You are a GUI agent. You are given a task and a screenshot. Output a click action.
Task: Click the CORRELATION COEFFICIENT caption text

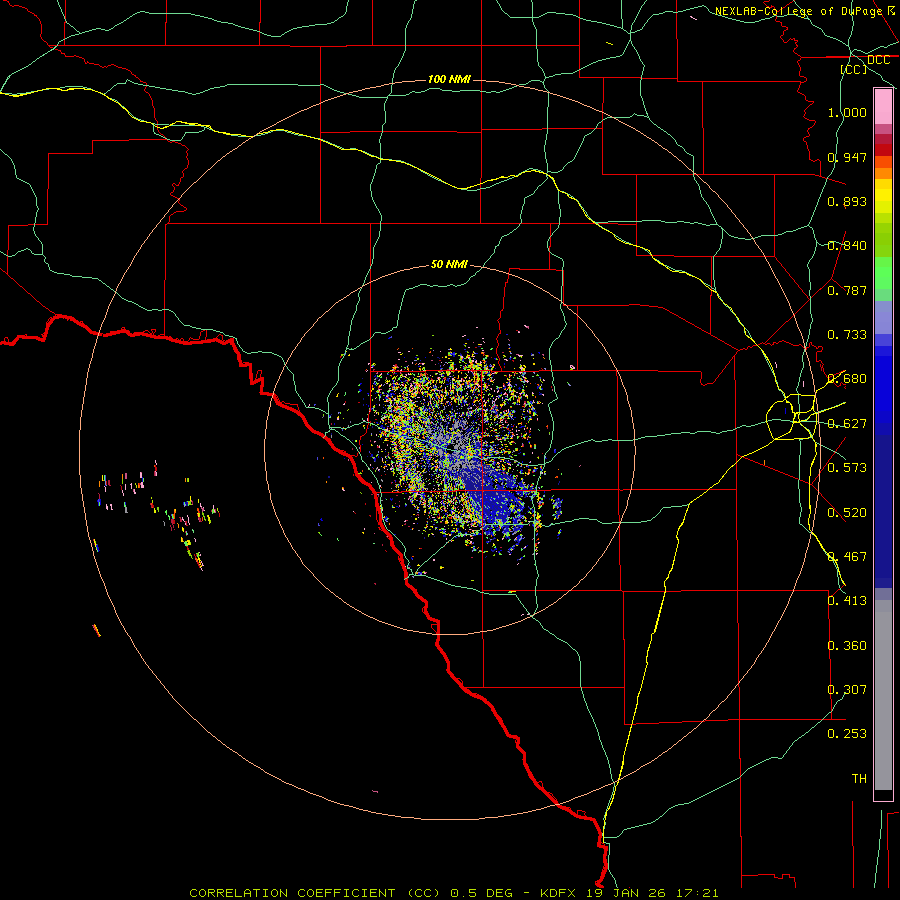click(292, 893)
